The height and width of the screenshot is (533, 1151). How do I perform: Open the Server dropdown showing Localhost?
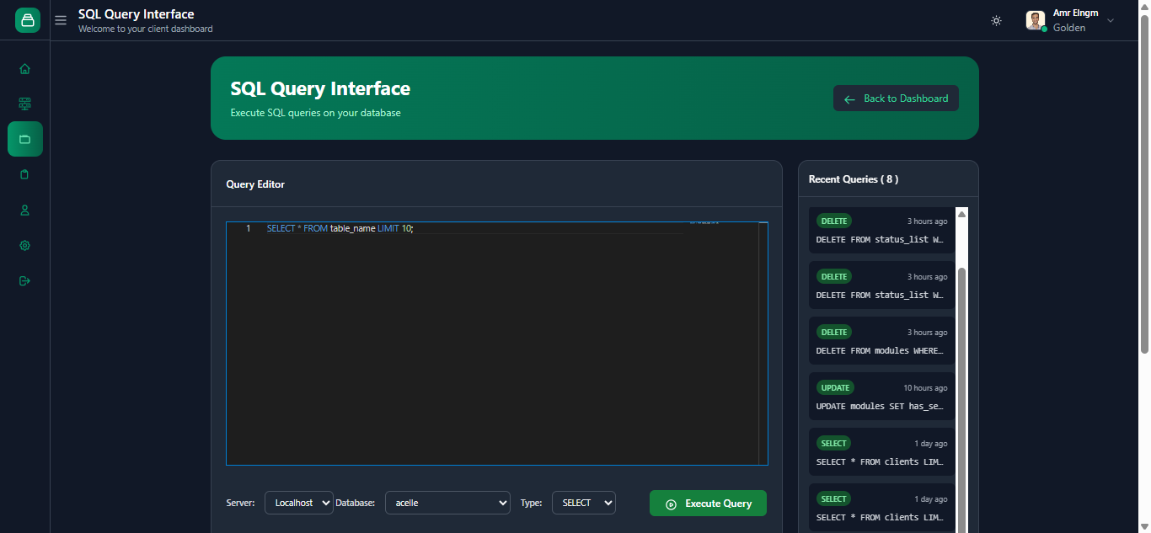coord(298,503)
